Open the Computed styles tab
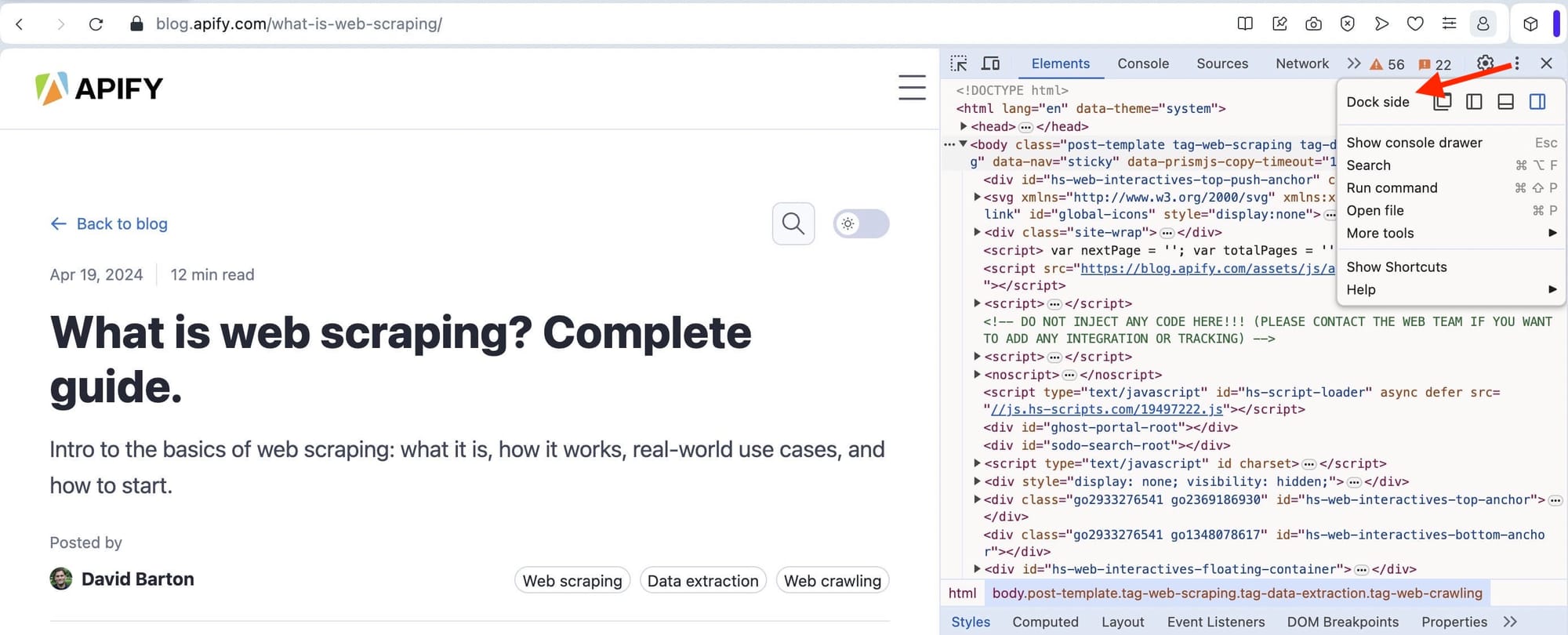The image size is (1568, 635). pyautogui.click(x=1045, y=622)
